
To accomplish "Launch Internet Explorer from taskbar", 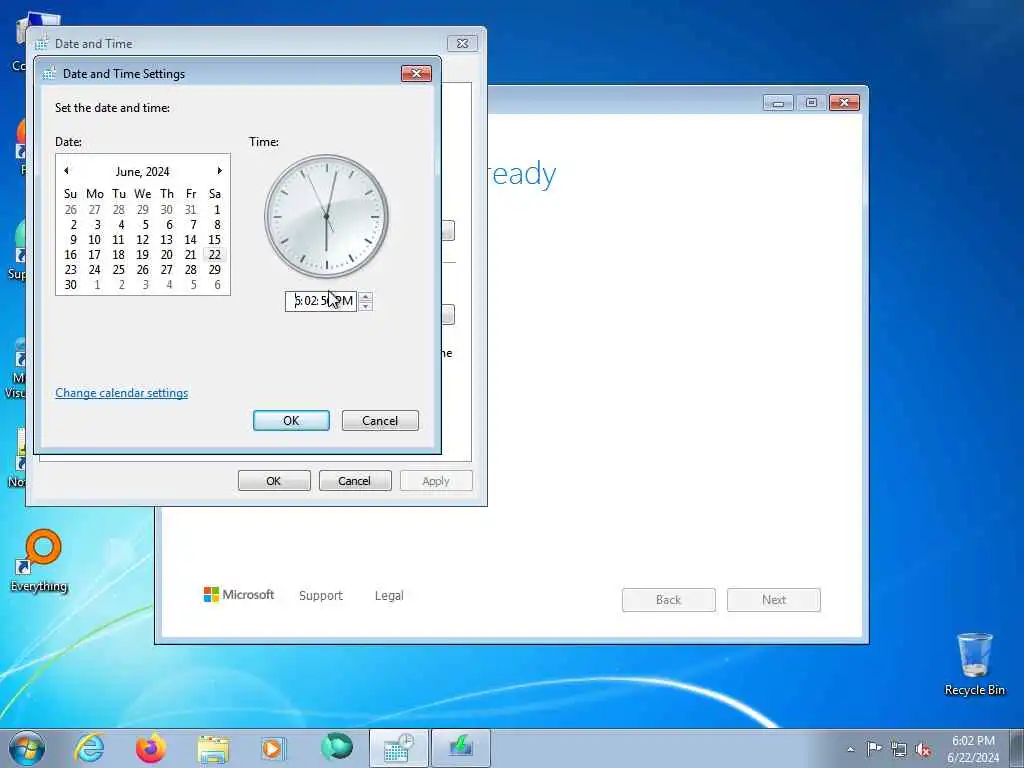I will 89,748.
